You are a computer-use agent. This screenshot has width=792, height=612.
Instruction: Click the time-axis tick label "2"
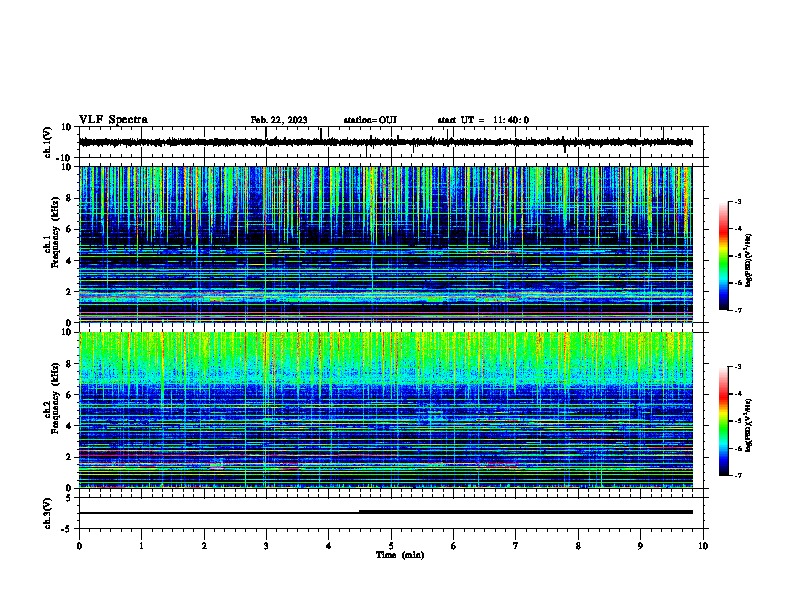coord(204,546)
